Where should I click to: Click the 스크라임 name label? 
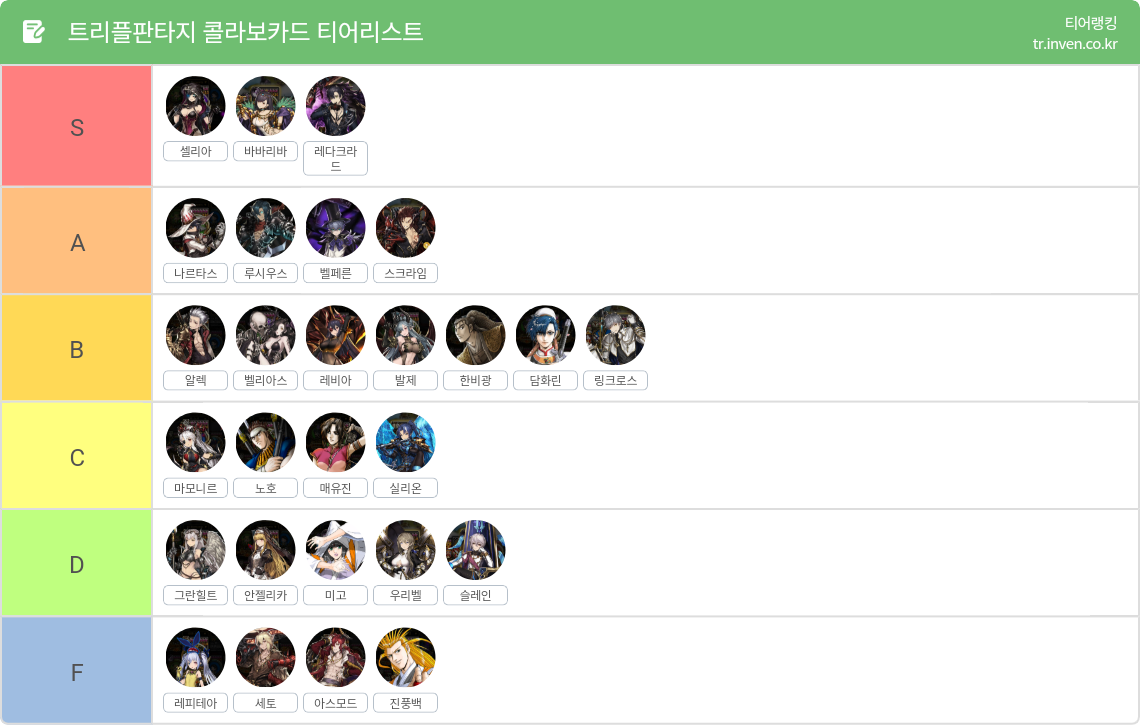[x=405, y=273]
